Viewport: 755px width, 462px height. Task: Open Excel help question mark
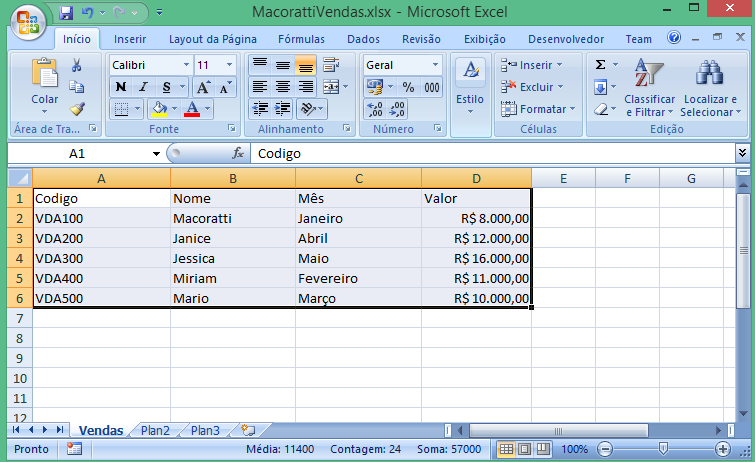[674, 38]
